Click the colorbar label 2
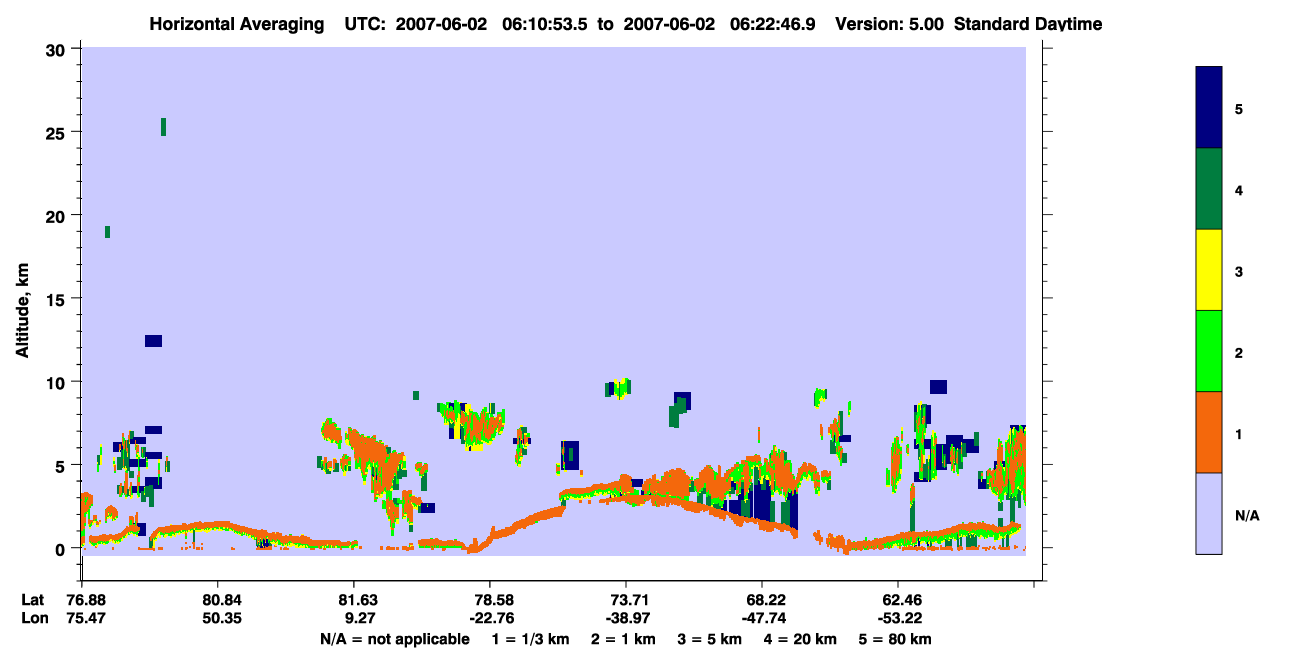The image size is (1300, 667). [x=1238, y=351]
